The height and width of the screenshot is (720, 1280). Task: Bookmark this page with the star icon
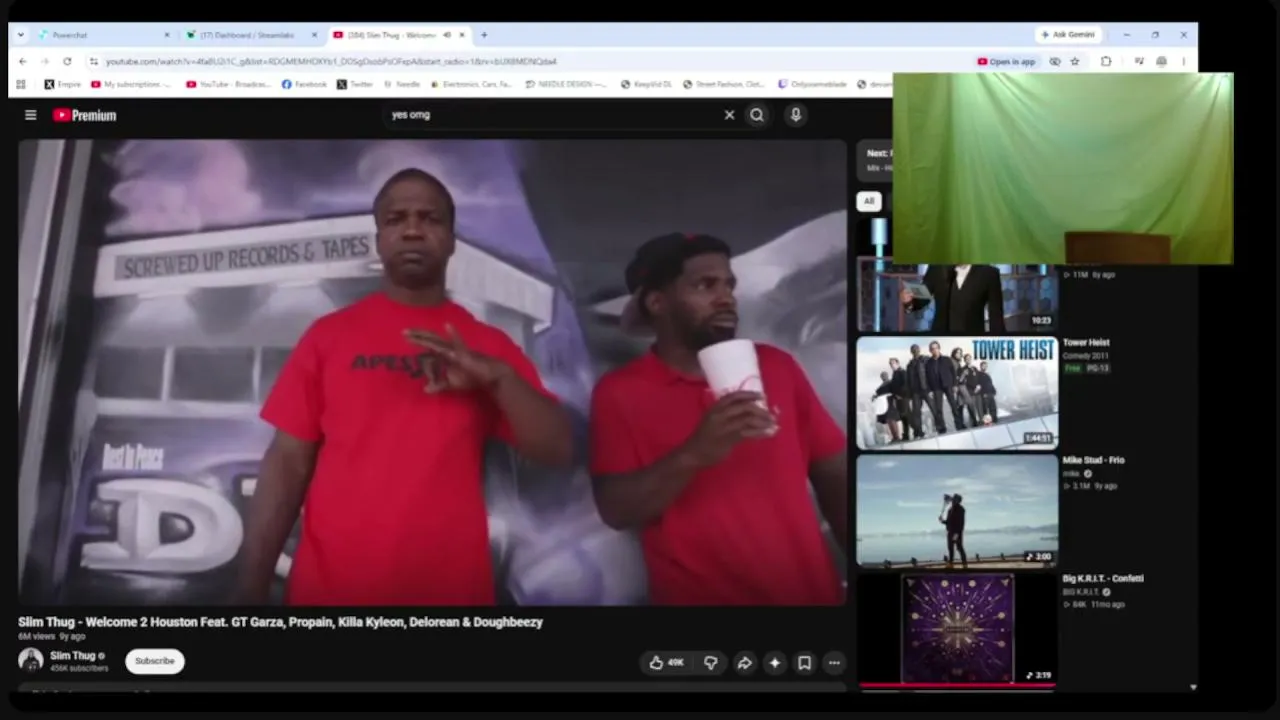coord(1075,61)
